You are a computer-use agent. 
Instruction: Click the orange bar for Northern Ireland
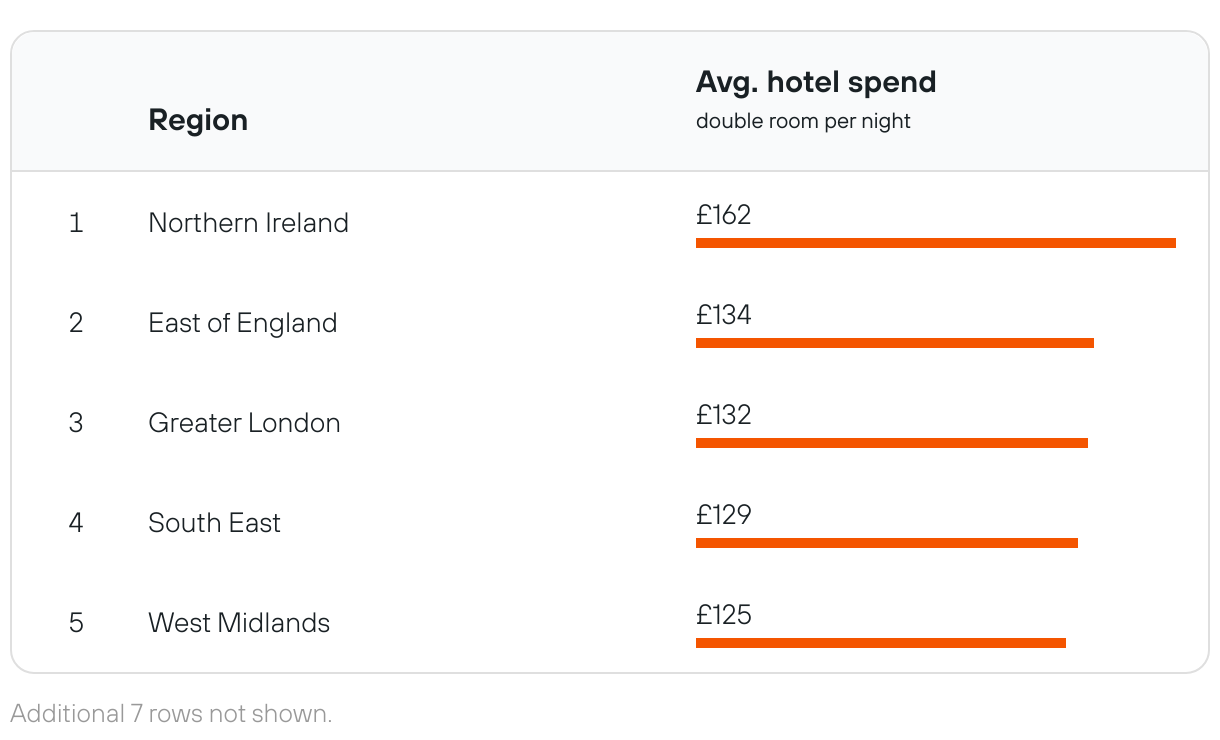coord(935,243)
